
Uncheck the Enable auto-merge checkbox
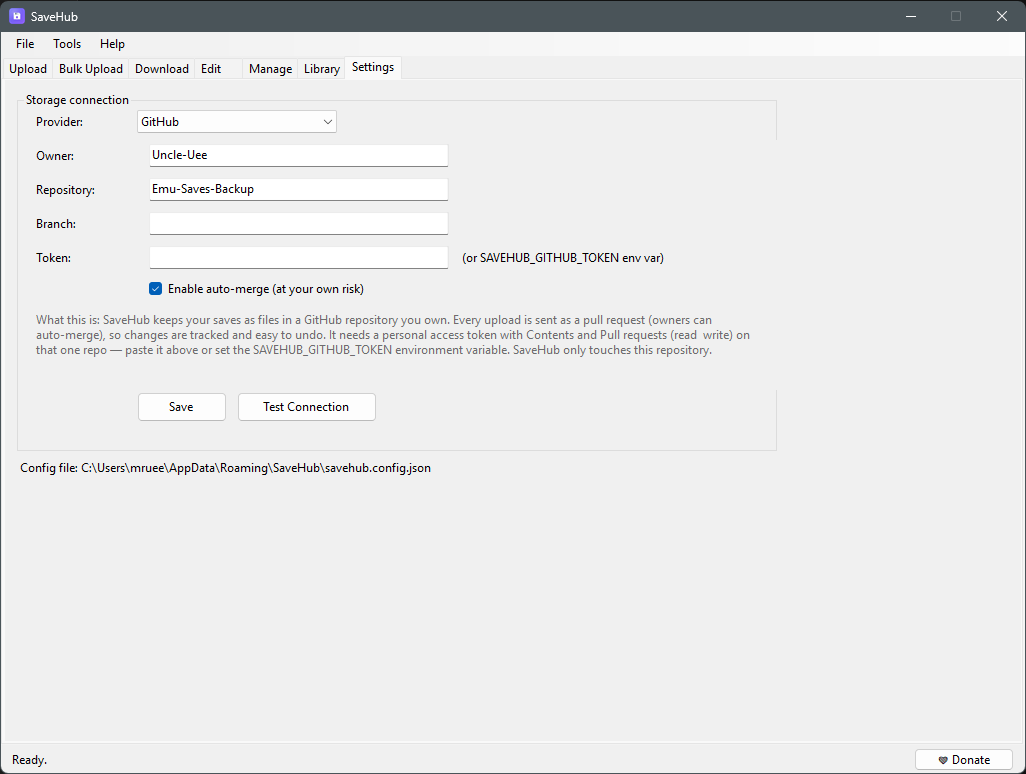pos(156,289)
